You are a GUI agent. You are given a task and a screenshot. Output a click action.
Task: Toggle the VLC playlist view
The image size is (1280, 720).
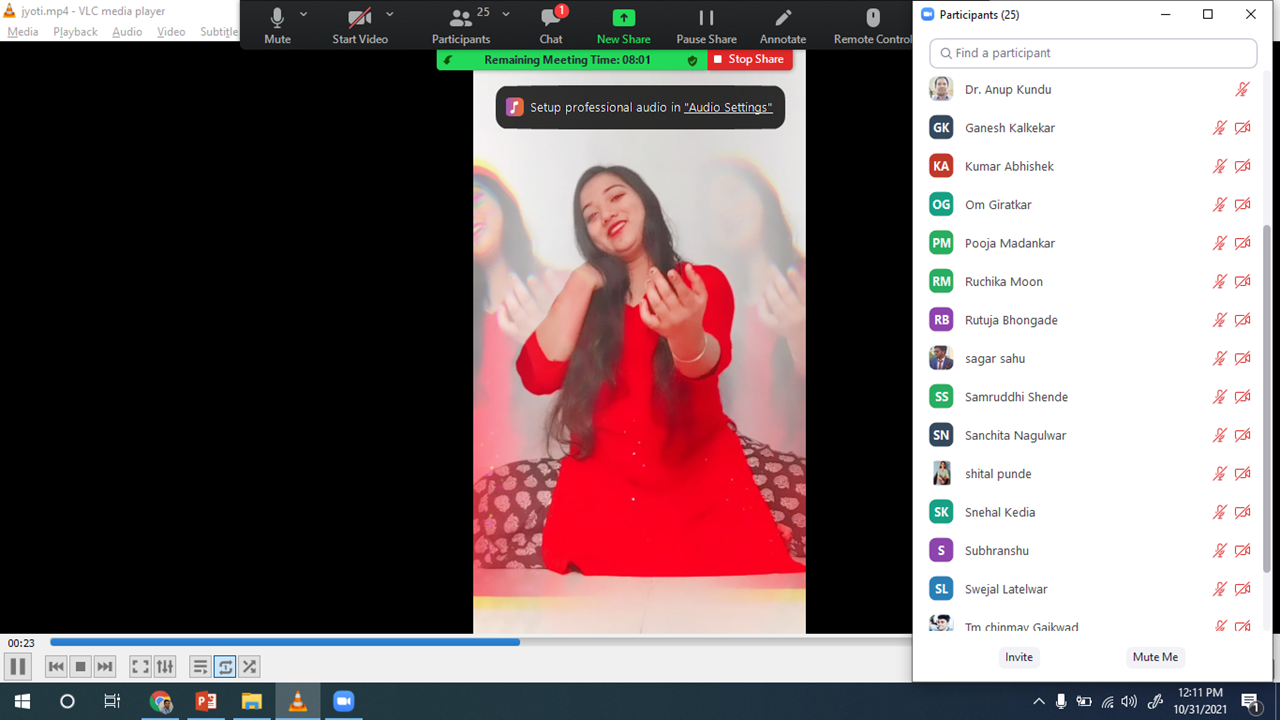(x=200, y=666)
